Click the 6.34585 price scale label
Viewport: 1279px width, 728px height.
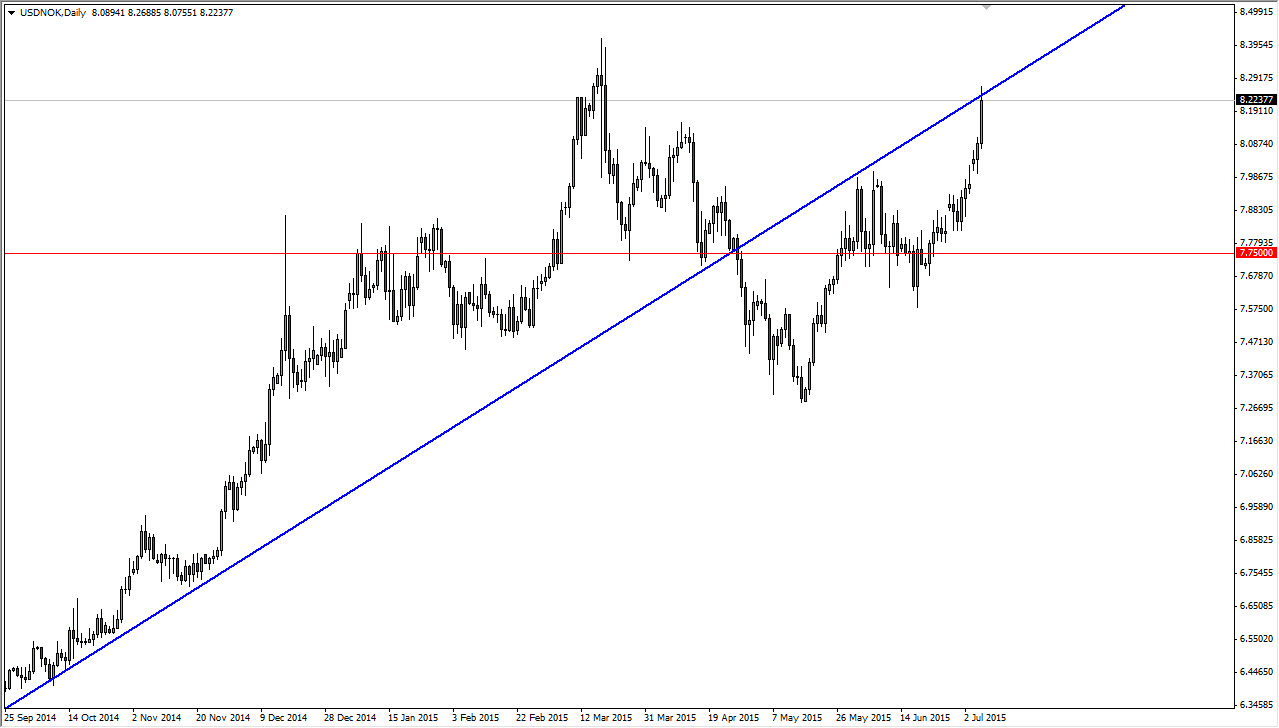click(1256, 703)
